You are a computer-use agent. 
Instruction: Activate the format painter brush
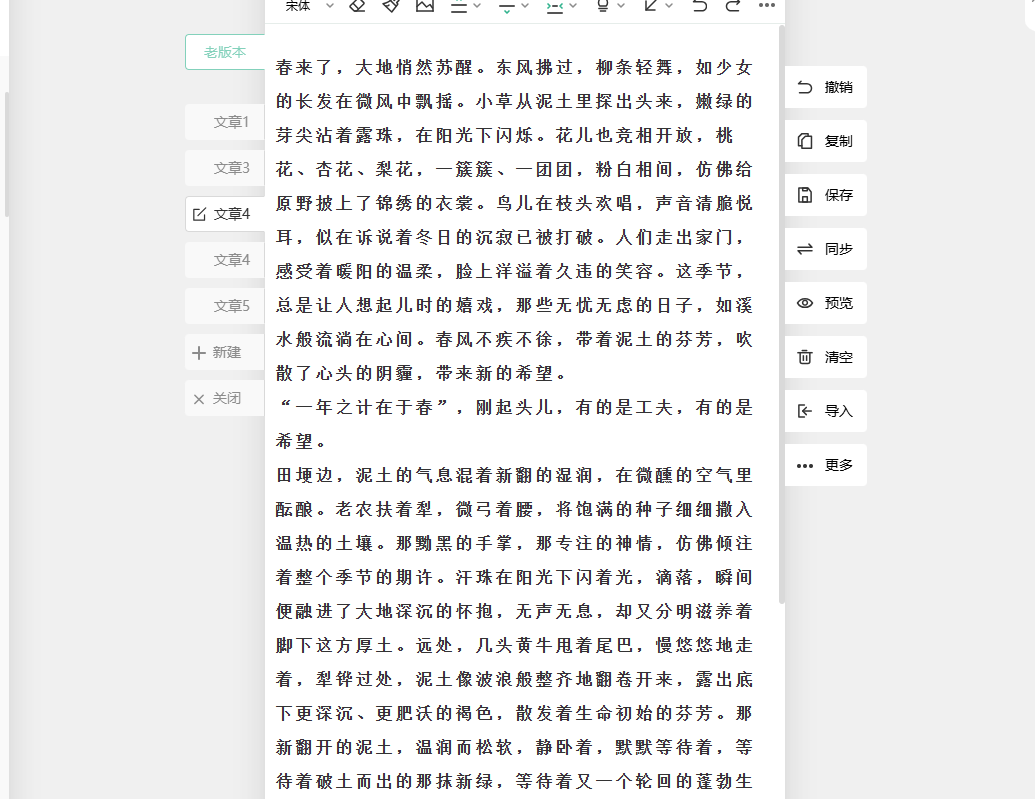click(391, 6)
